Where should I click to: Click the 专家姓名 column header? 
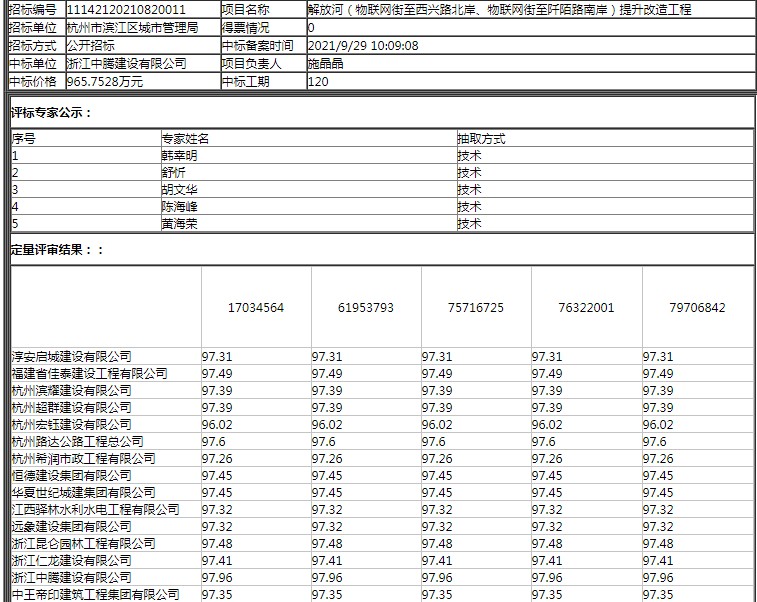pos(185,139)
